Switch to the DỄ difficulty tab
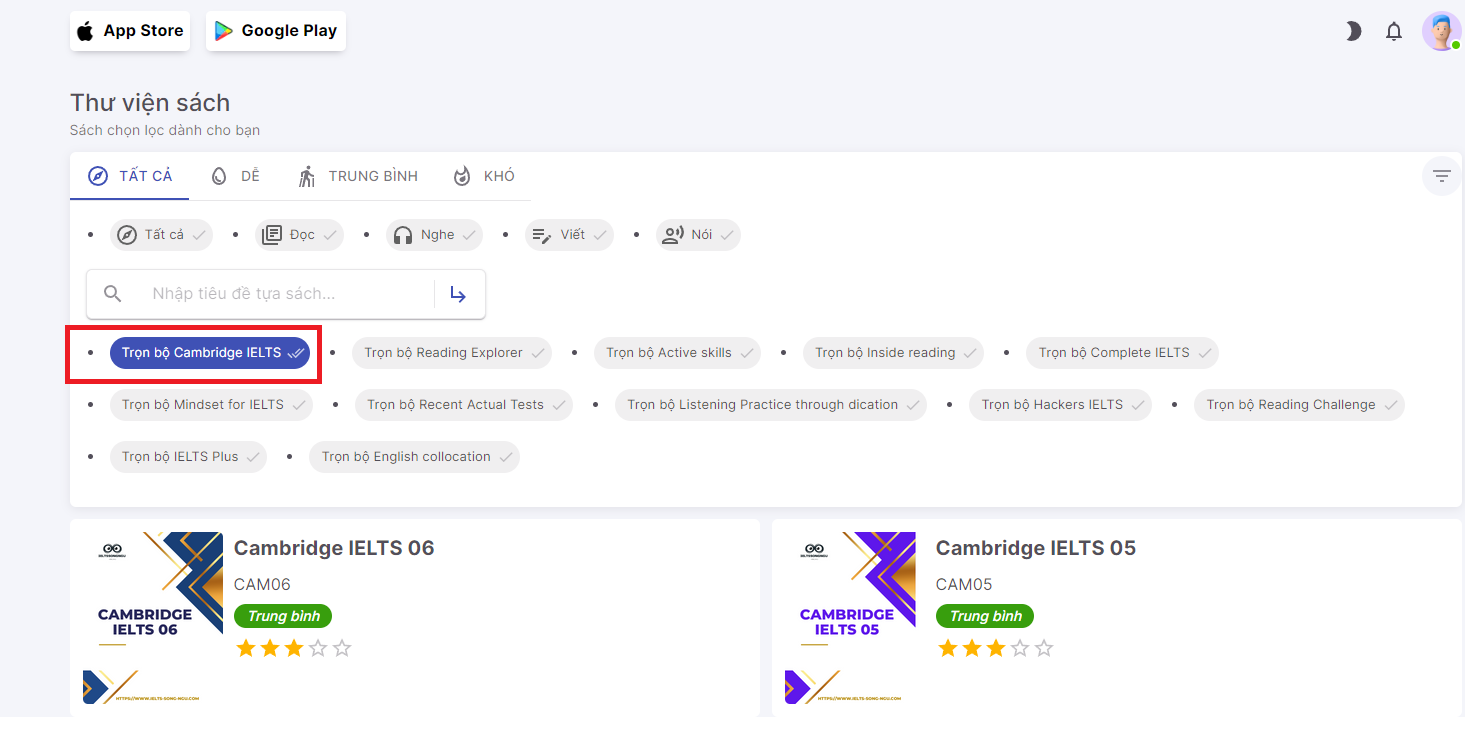The width and height of the screenshot is (1465, 735). 234,176
